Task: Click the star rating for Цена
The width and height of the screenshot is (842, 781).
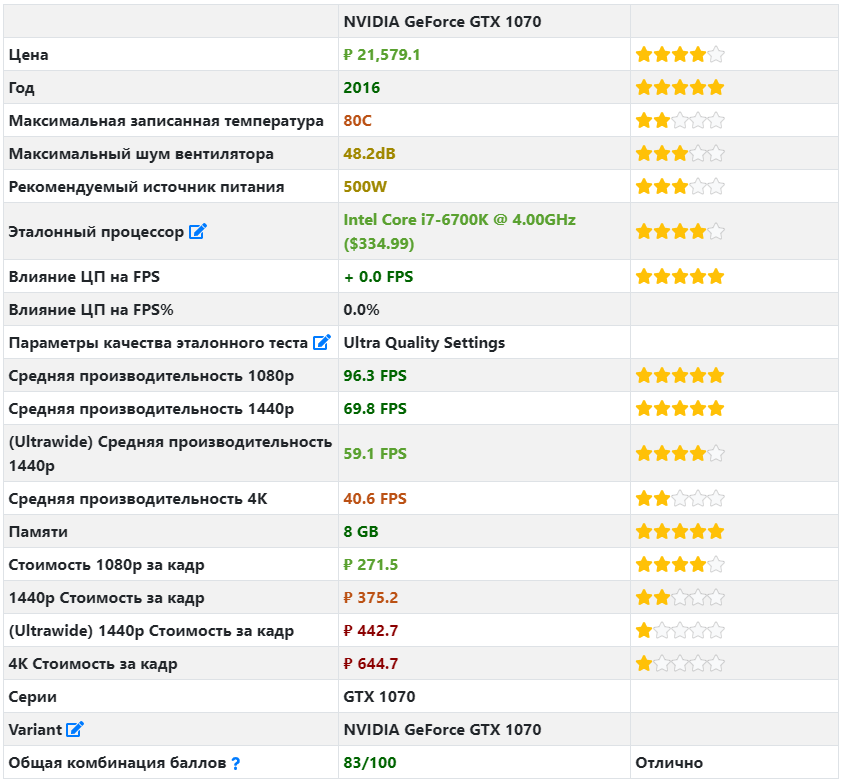Action: (x=680, y=54)
